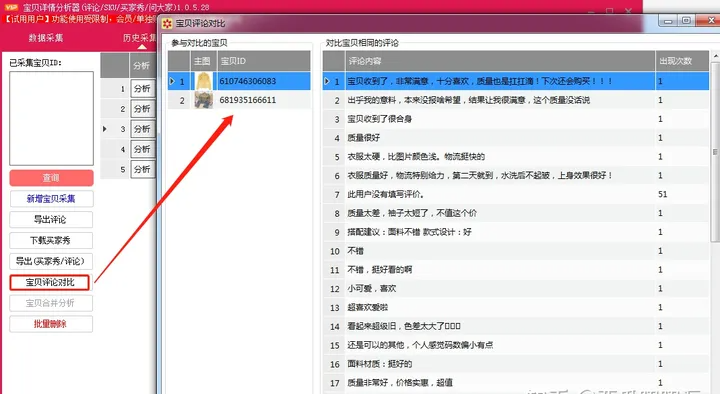Select comment 出乎我的意料 row
The height and width of the screenshot is (394, 722).
tap(516, 100)
